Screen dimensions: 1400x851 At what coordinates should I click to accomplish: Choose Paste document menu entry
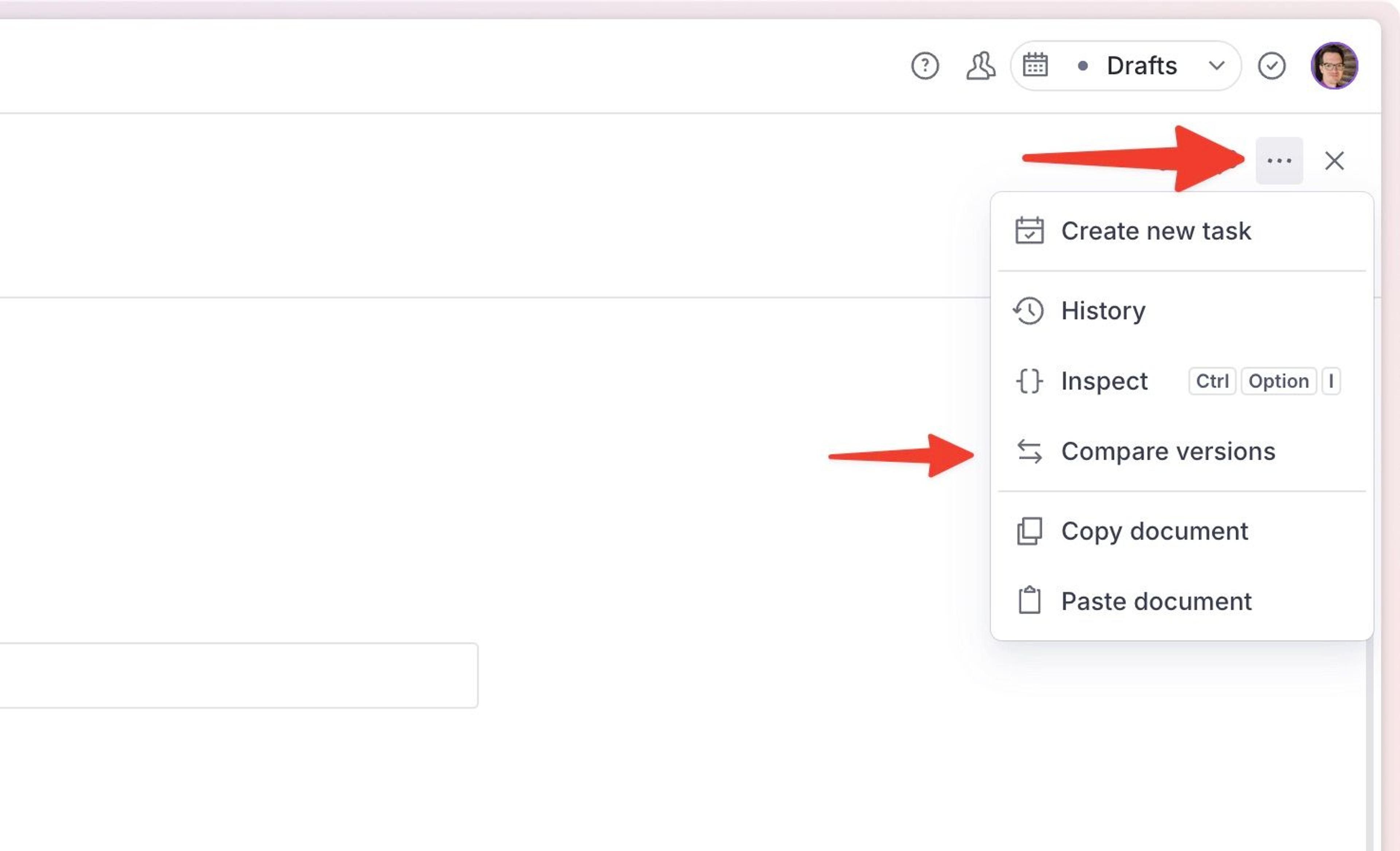[1156, 602]
